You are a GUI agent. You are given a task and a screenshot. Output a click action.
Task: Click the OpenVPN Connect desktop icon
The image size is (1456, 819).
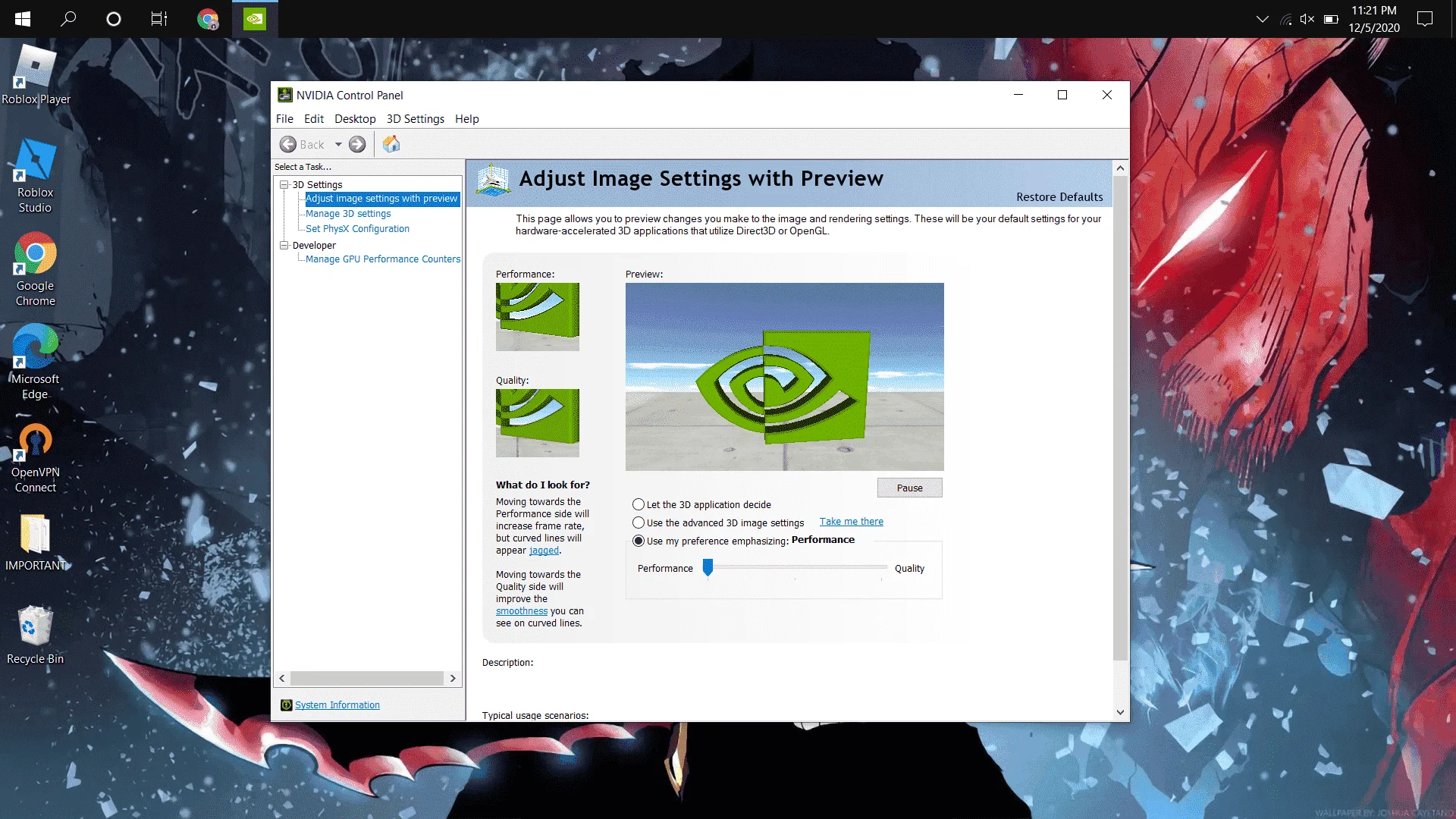(x=36, y=457)
